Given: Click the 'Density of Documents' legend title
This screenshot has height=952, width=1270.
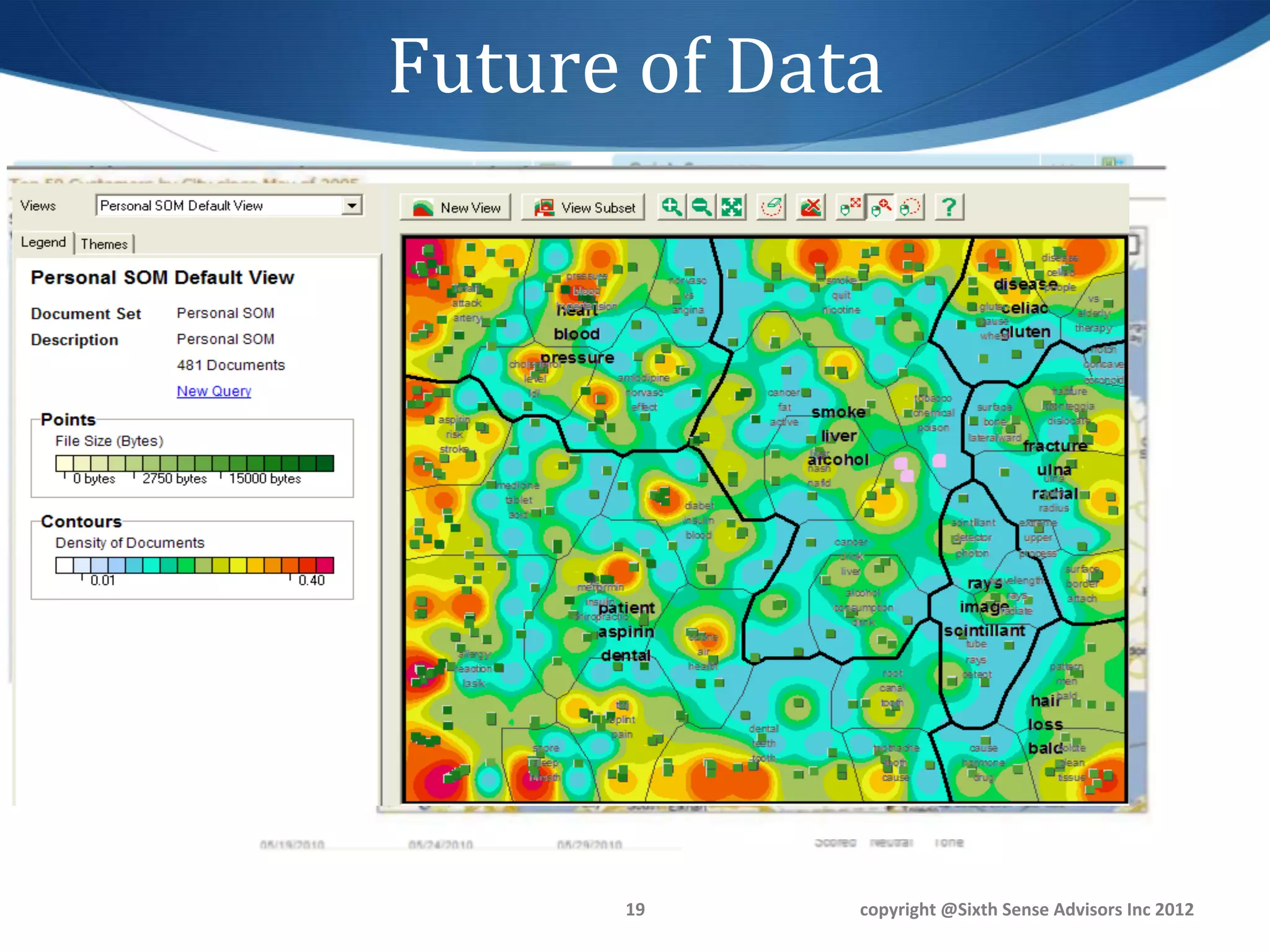Looking at the screenshot, I should 130,543.
